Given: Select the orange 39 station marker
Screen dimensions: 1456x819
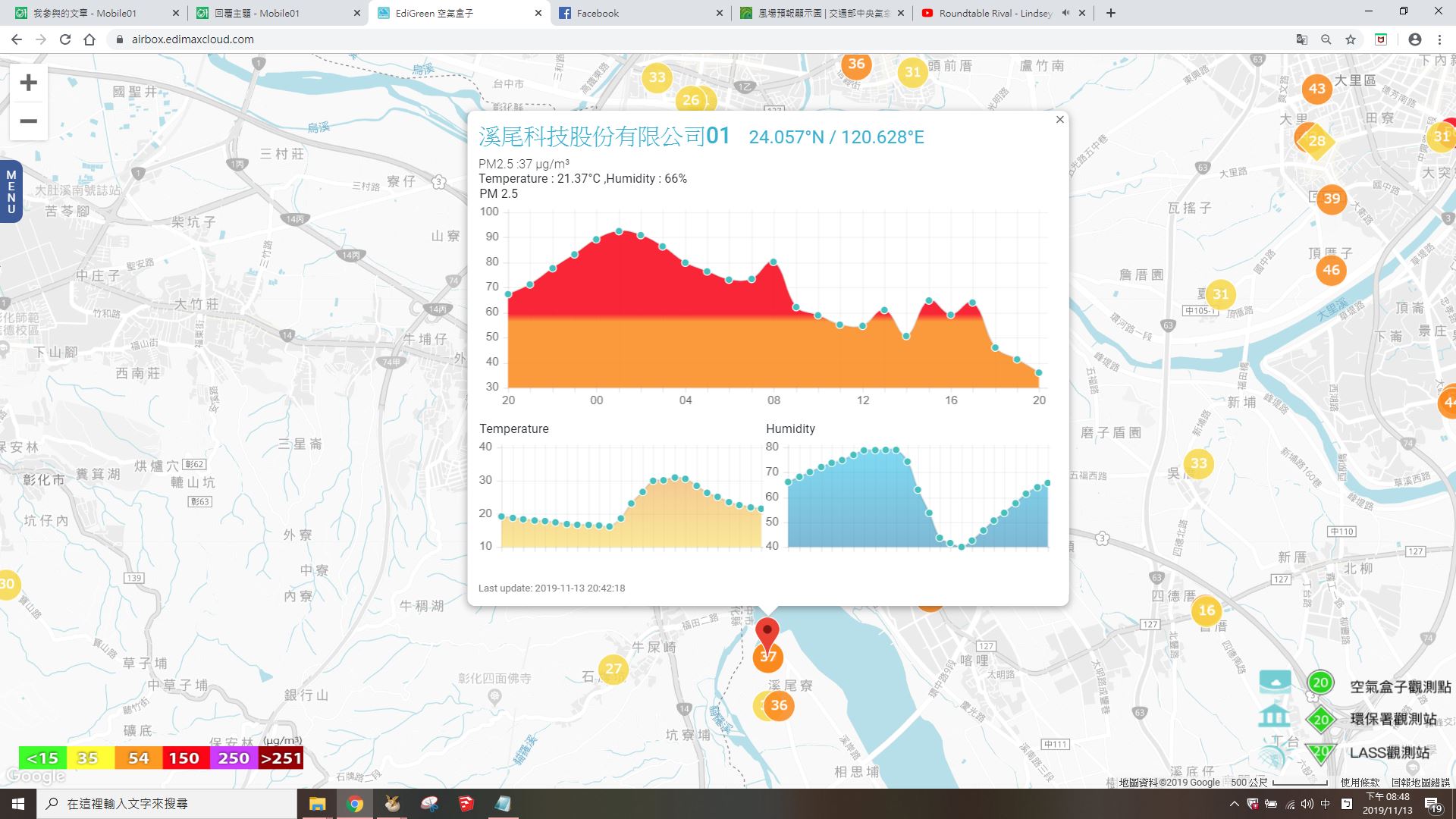Looking at the screenshot, I should click(x=1332, y=199).
